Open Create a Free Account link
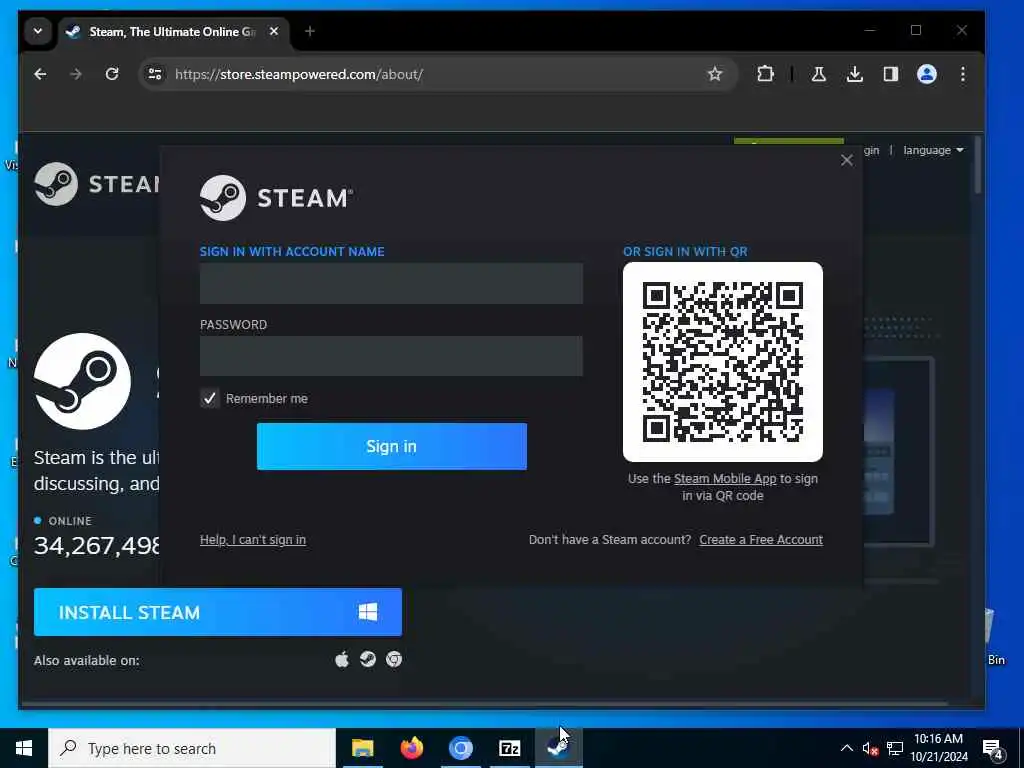This screenshot has height=768, width=1024. pyautogui.click(x=761, y=540)
